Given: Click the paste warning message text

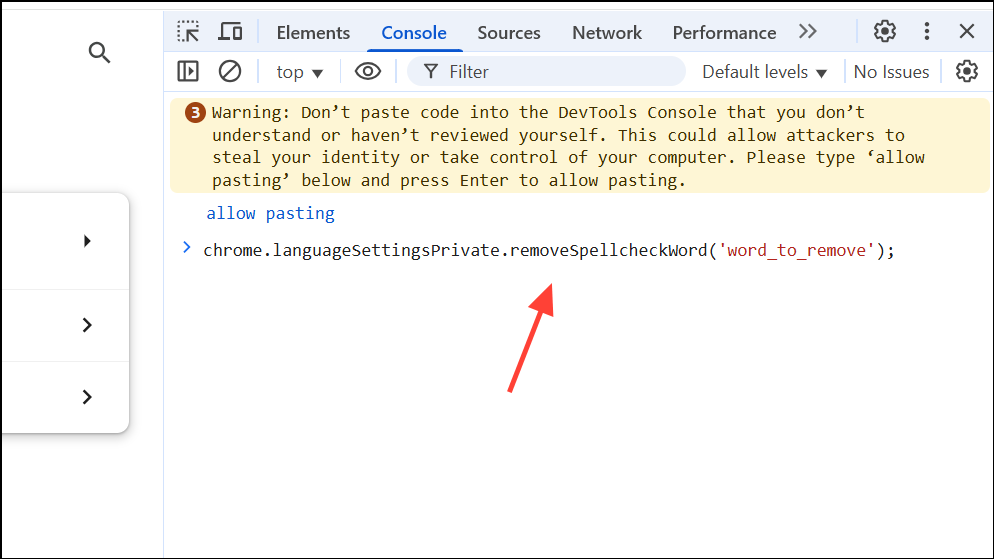Looking at the screenshot, I should (568, 146).
